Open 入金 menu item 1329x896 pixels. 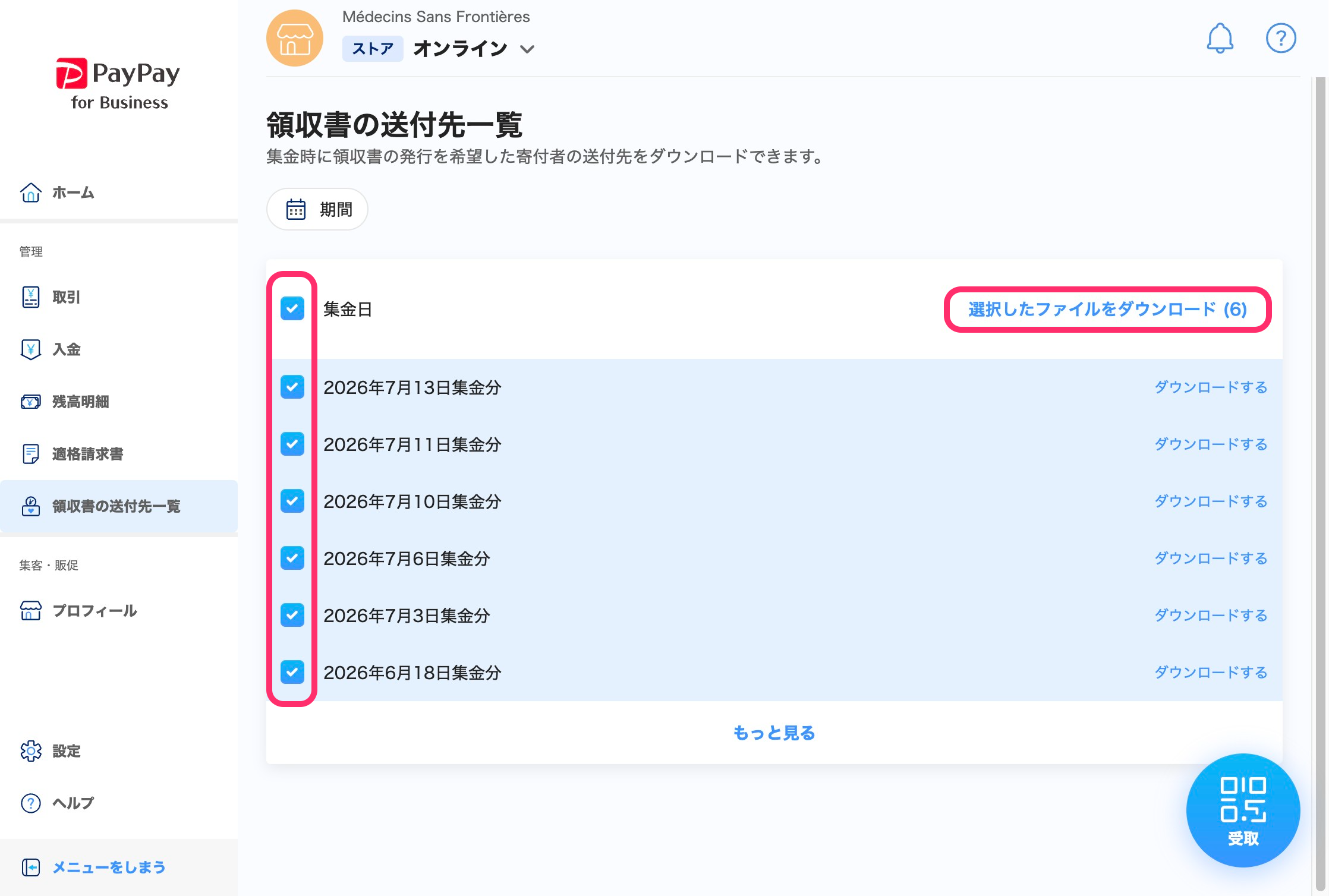tap(119, 349)
